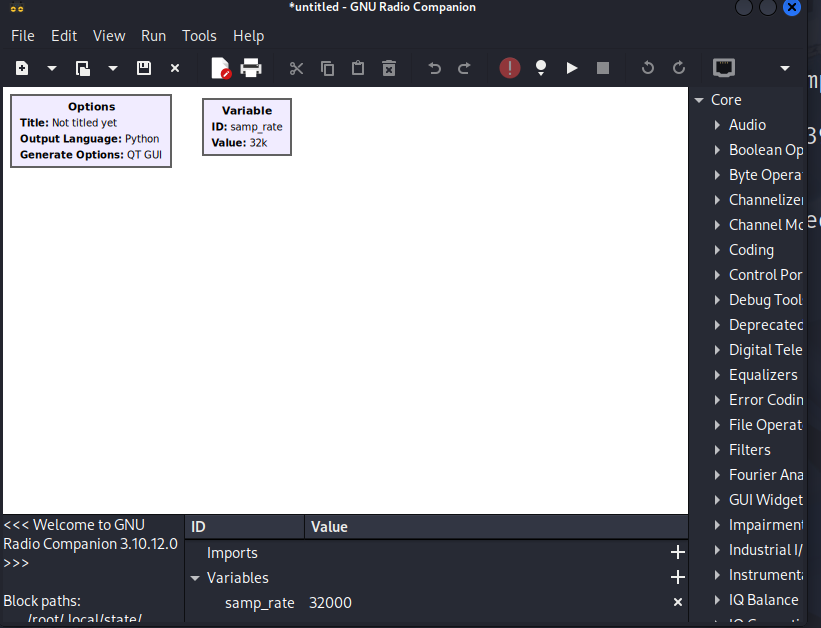
Task: Collapse the Core block category
Action: click(699, 100)
